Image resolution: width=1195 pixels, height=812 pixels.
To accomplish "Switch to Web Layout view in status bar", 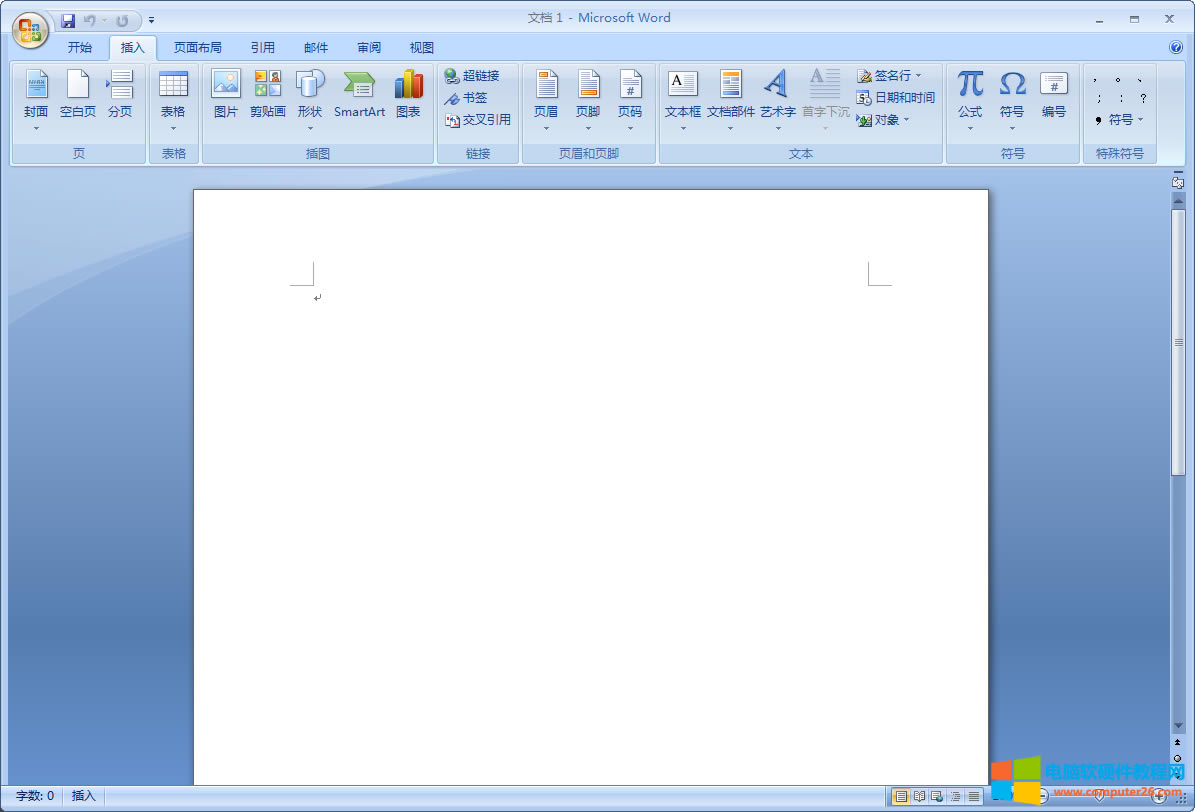I will [936, 795].
